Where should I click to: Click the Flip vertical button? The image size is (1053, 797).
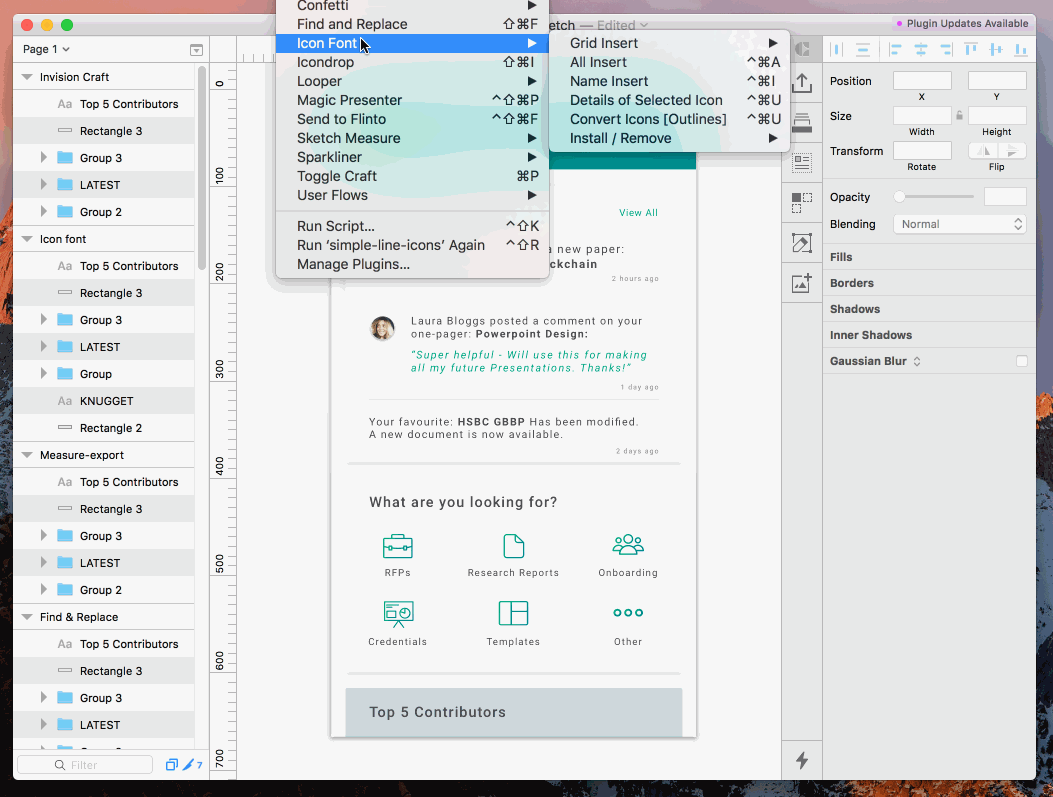tap(1012, 150)
